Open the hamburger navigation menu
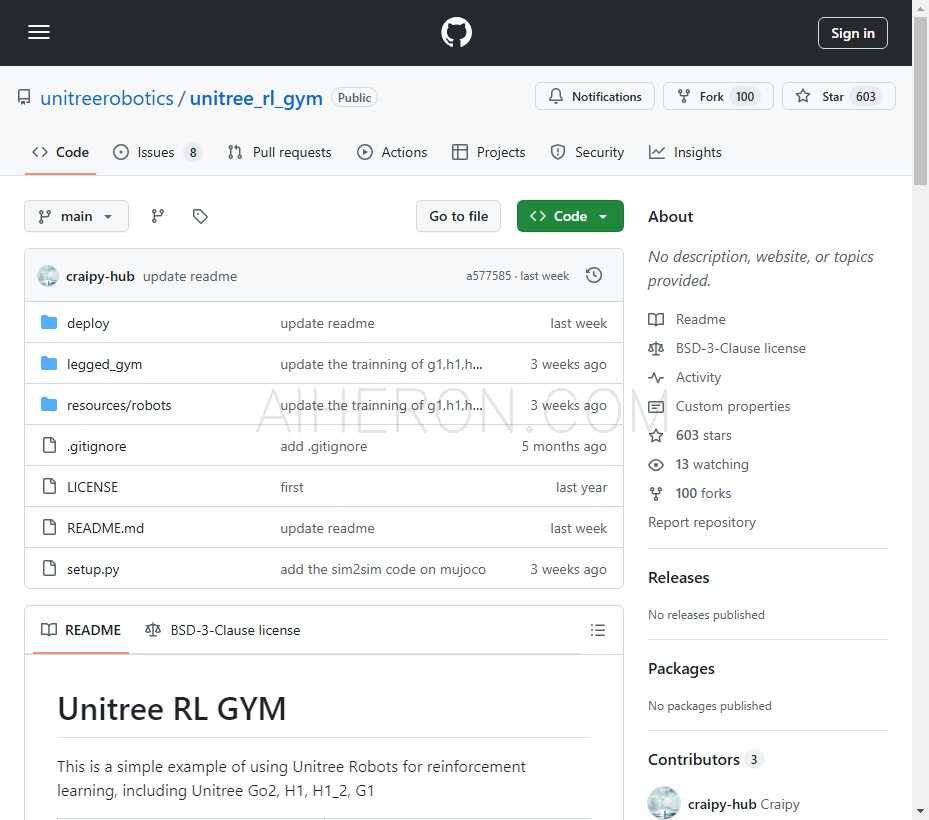This screenshot has width=929, height=820. pyautogui.click(x=39, y=32)
